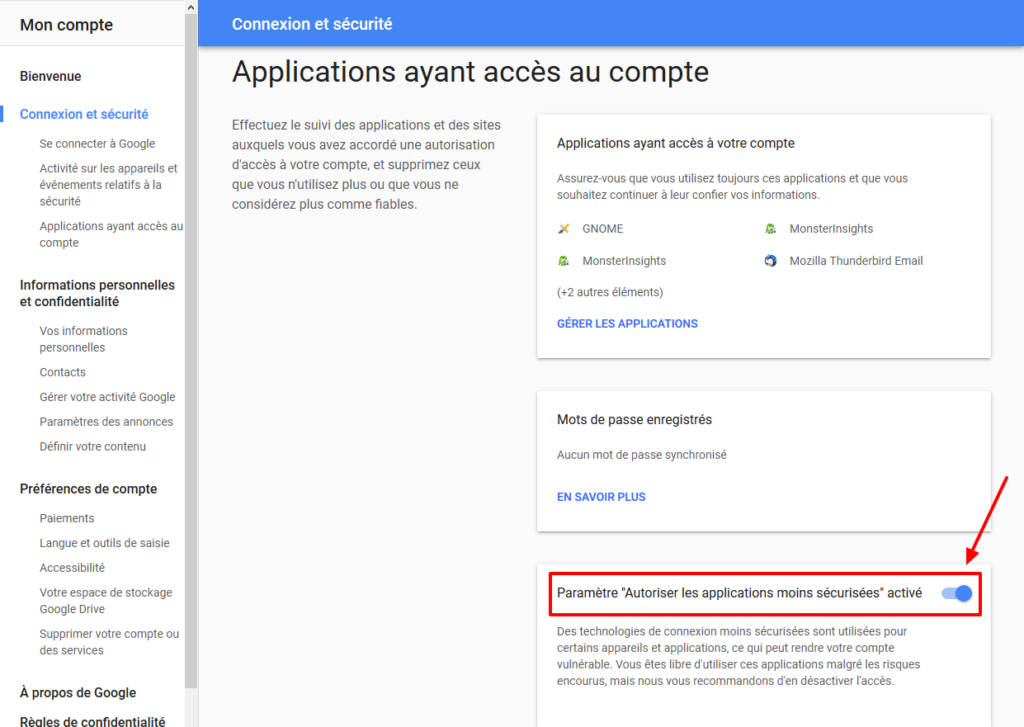1024x727 pixels.
Task: Click the Mozilla Thunderbird Email icon
Action: 768,260
